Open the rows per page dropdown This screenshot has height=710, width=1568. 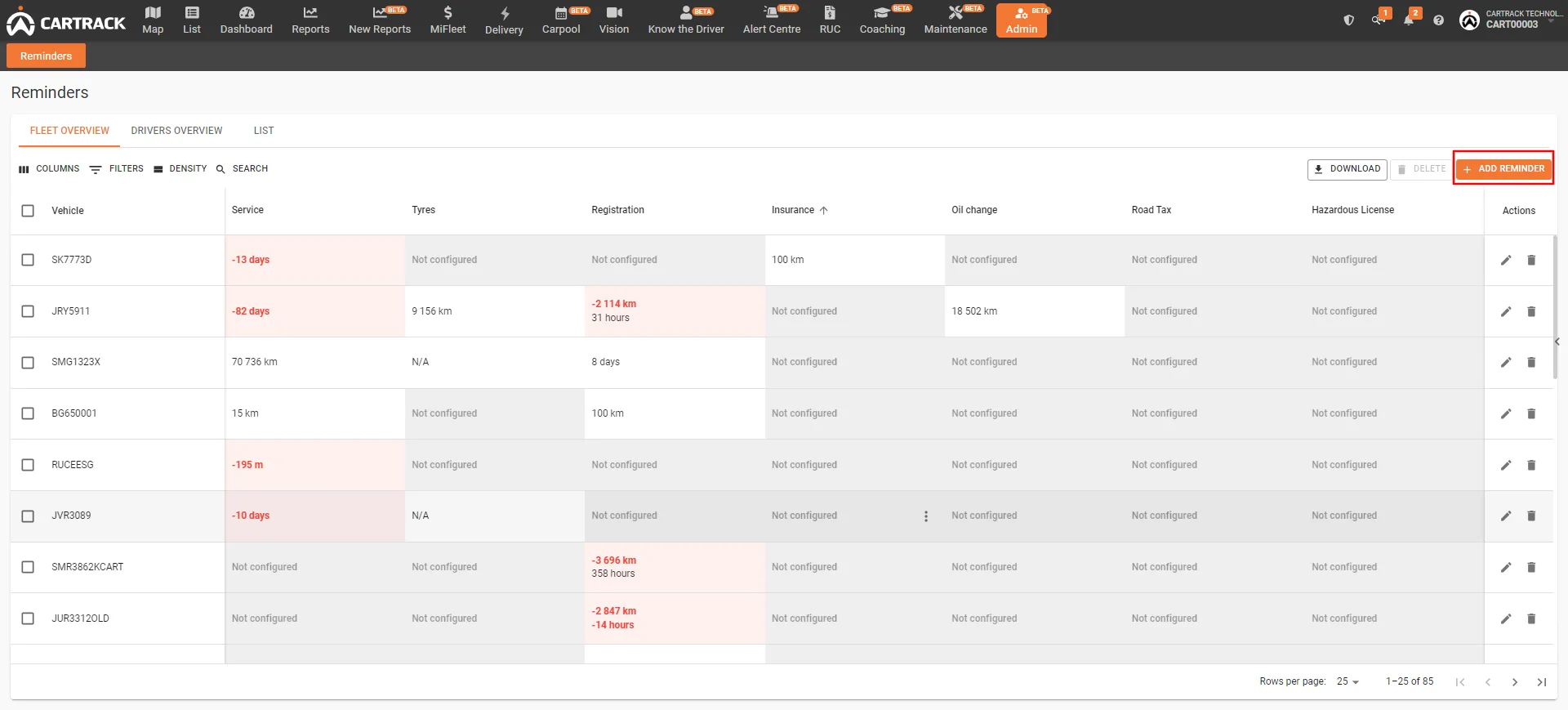tap(1347, 681)
